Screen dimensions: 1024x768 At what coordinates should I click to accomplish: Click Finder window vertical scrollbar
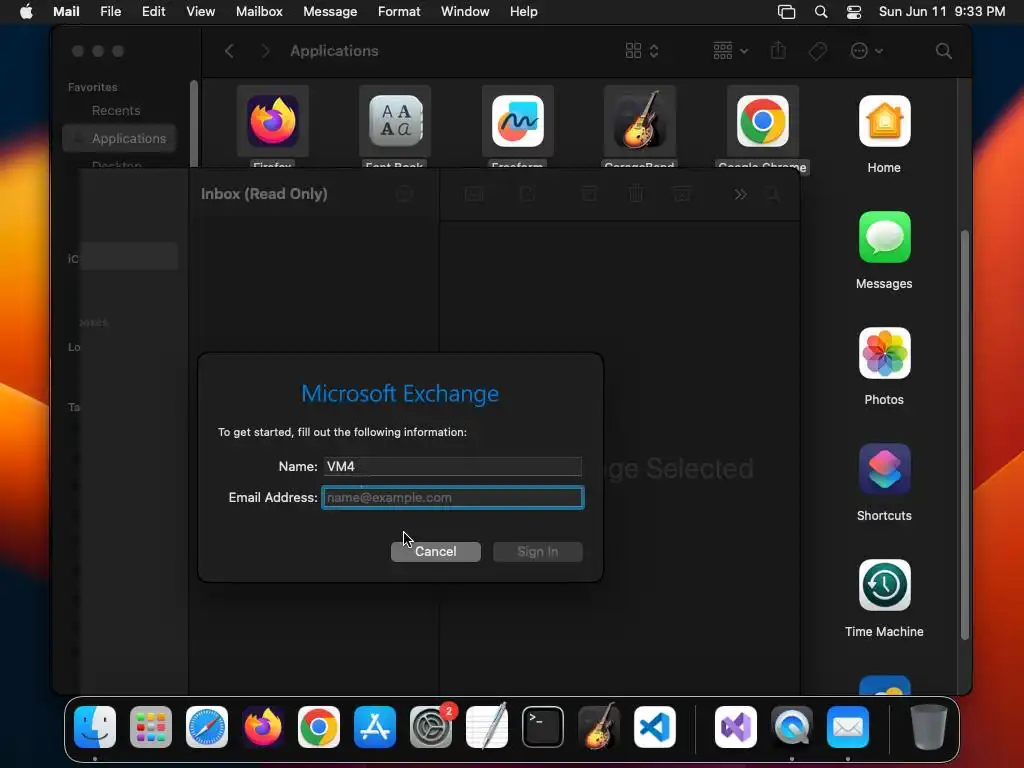(x=965, y=434)
